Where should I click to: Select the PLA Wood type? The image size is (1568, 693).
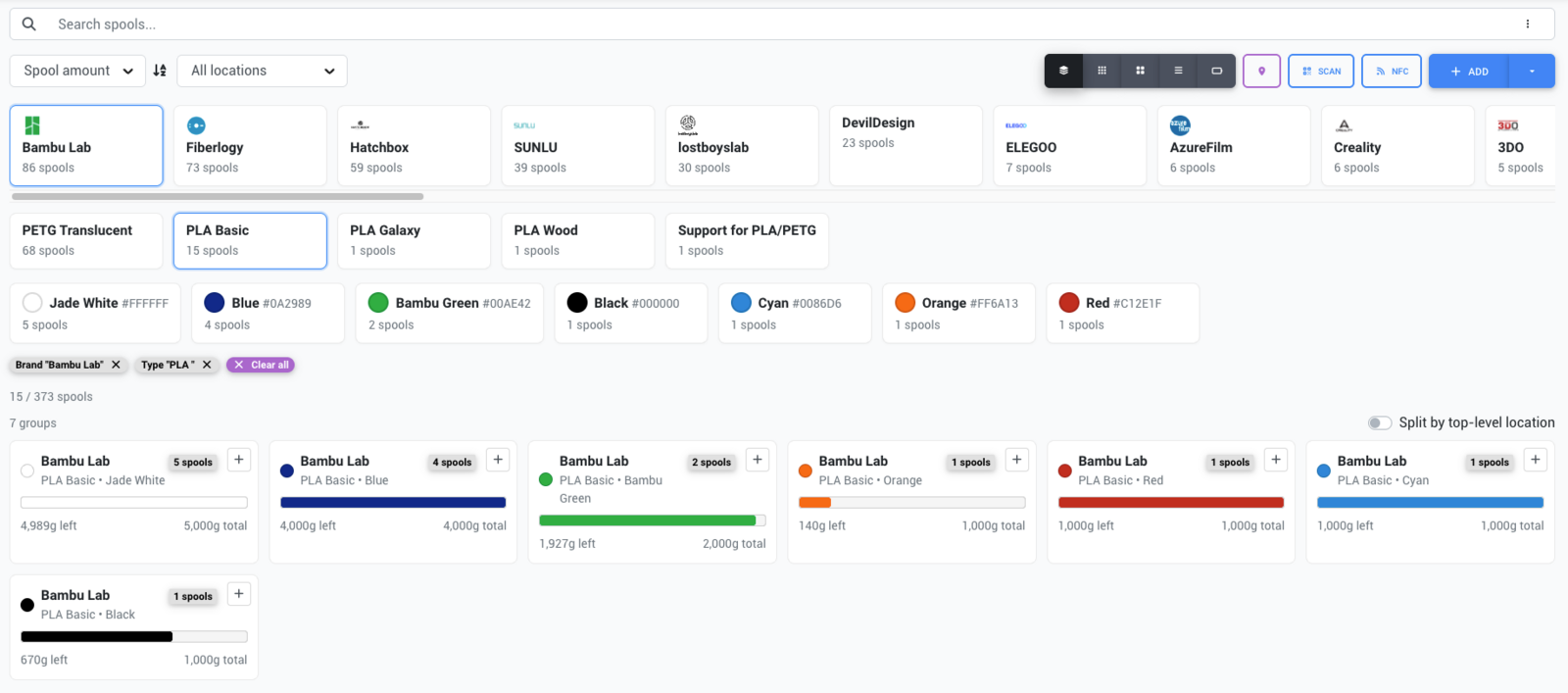(577, 241)
